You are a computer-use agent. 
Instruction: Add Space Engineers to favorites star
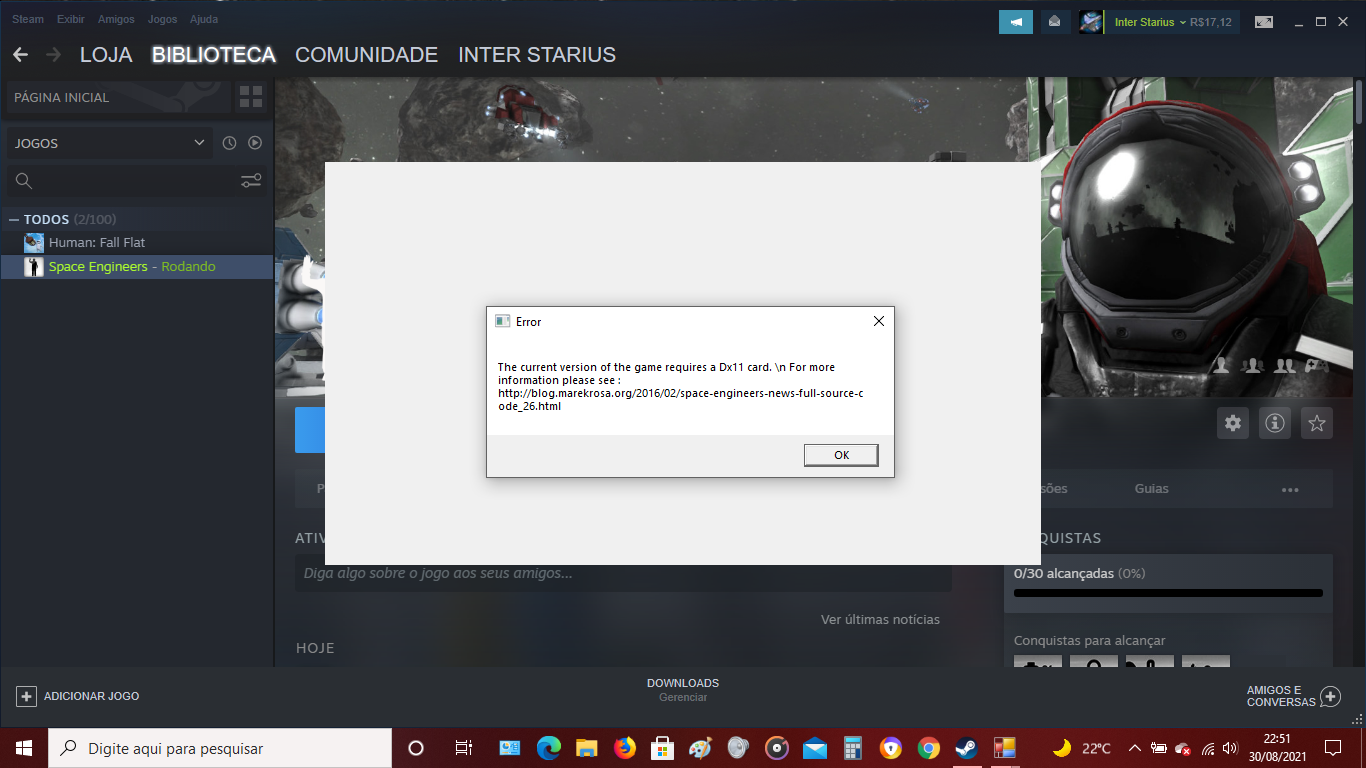[1317, 423]
